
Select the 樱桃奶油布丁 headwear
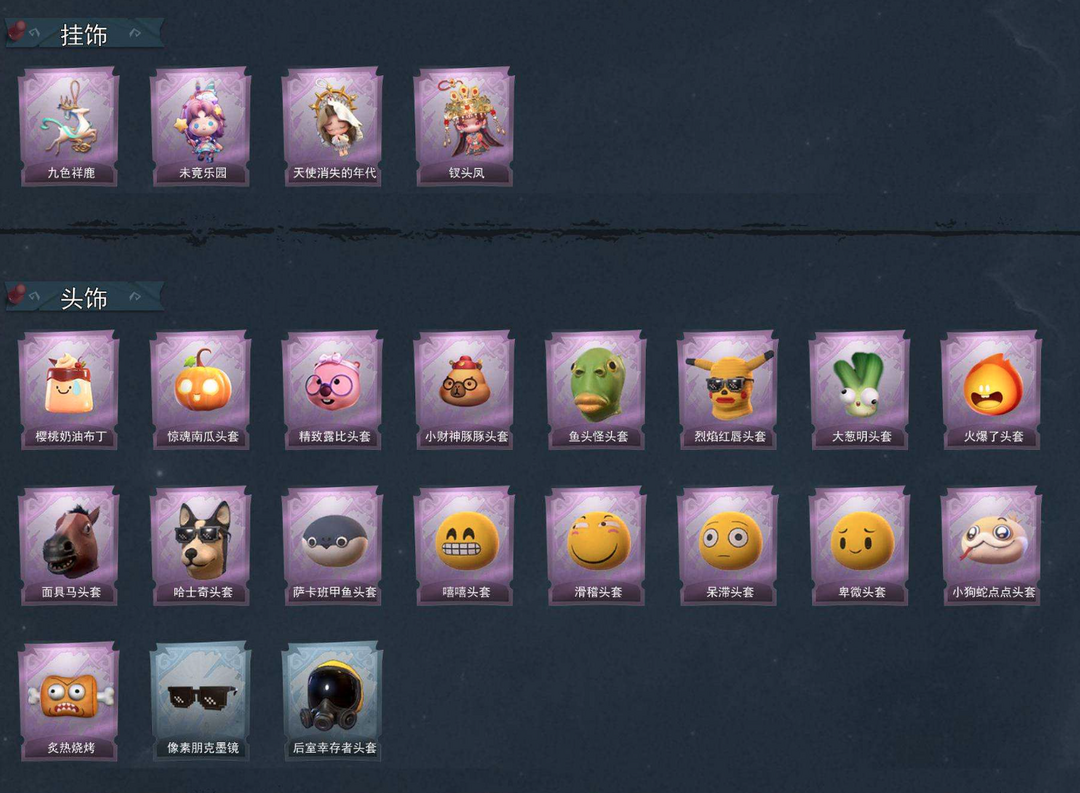69,391
